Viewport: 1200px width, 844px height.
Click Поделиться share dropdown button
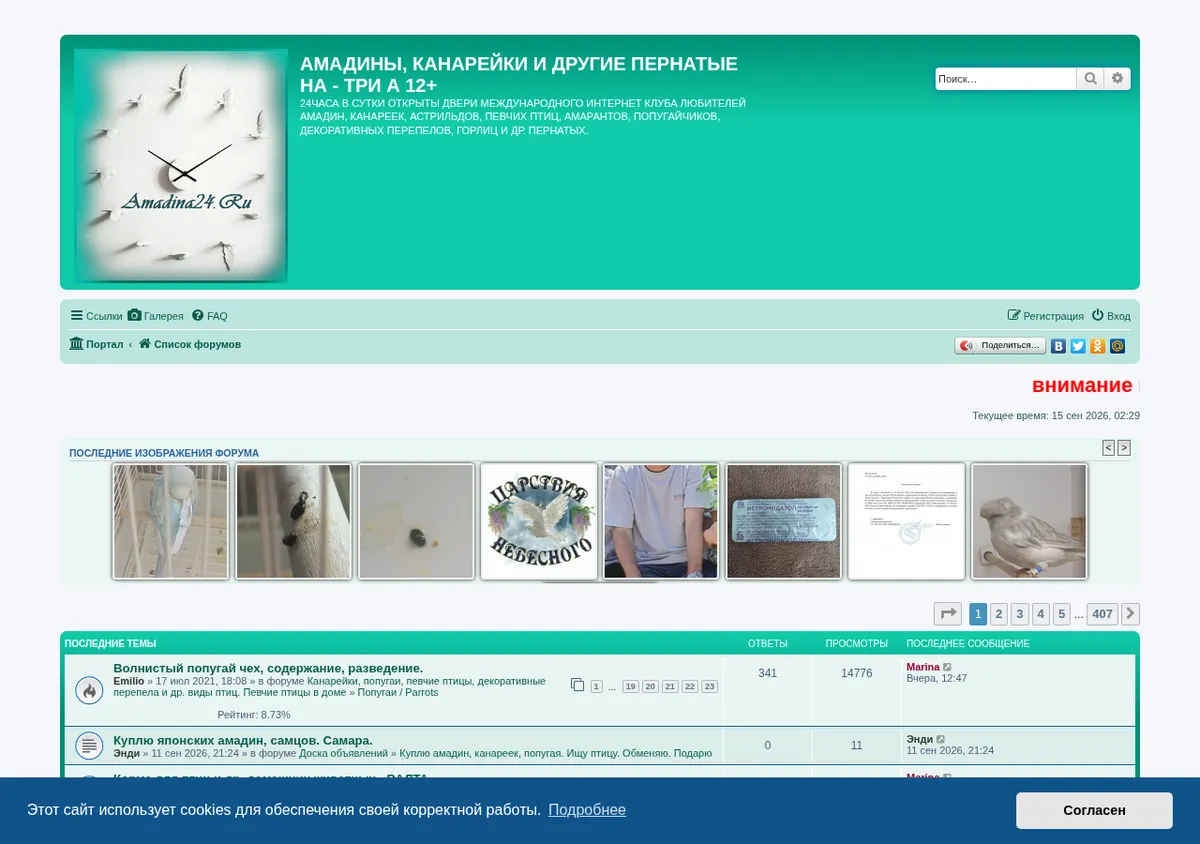[1000, 346]
